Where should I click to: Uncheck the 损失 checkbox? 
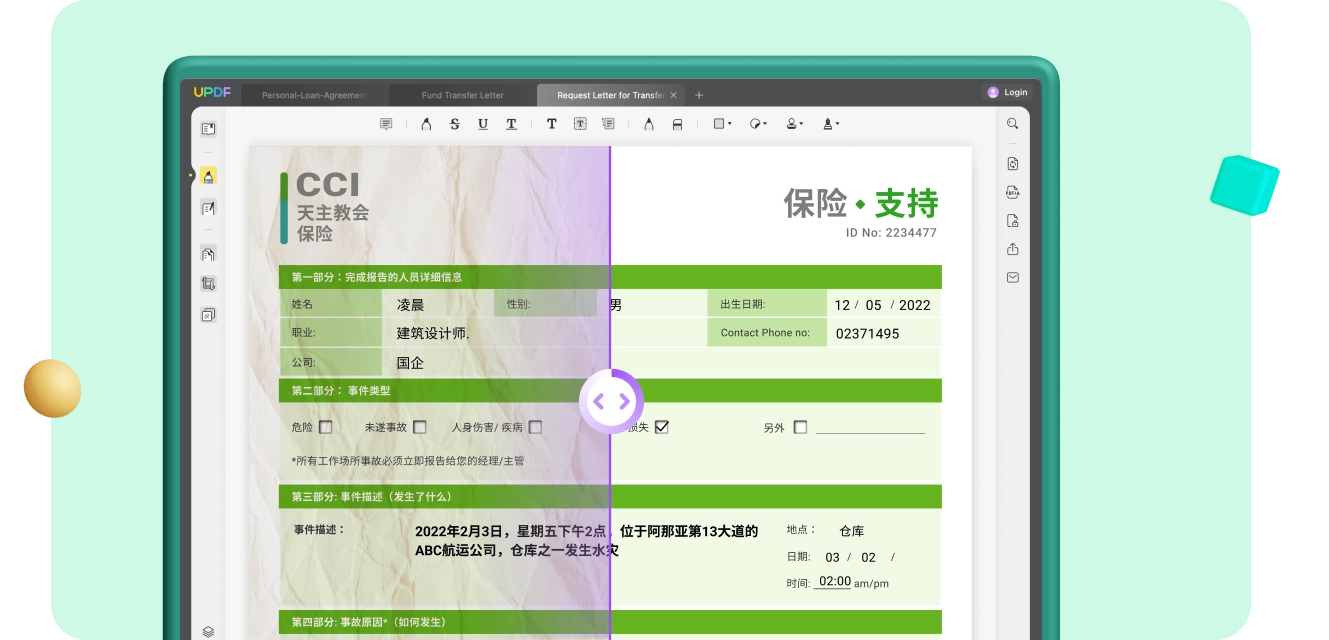point(661,427)
